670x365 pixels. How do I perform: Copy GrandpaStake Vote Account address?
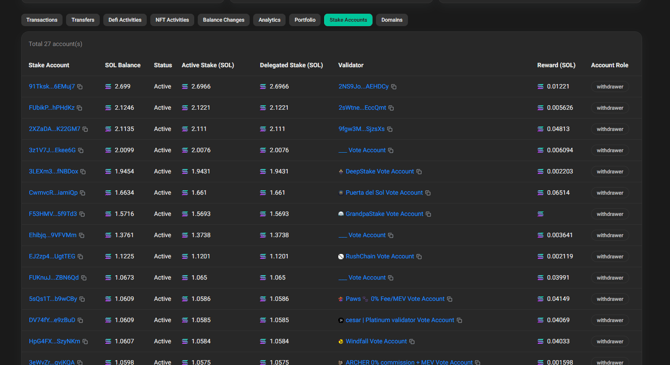click(428, 214)
